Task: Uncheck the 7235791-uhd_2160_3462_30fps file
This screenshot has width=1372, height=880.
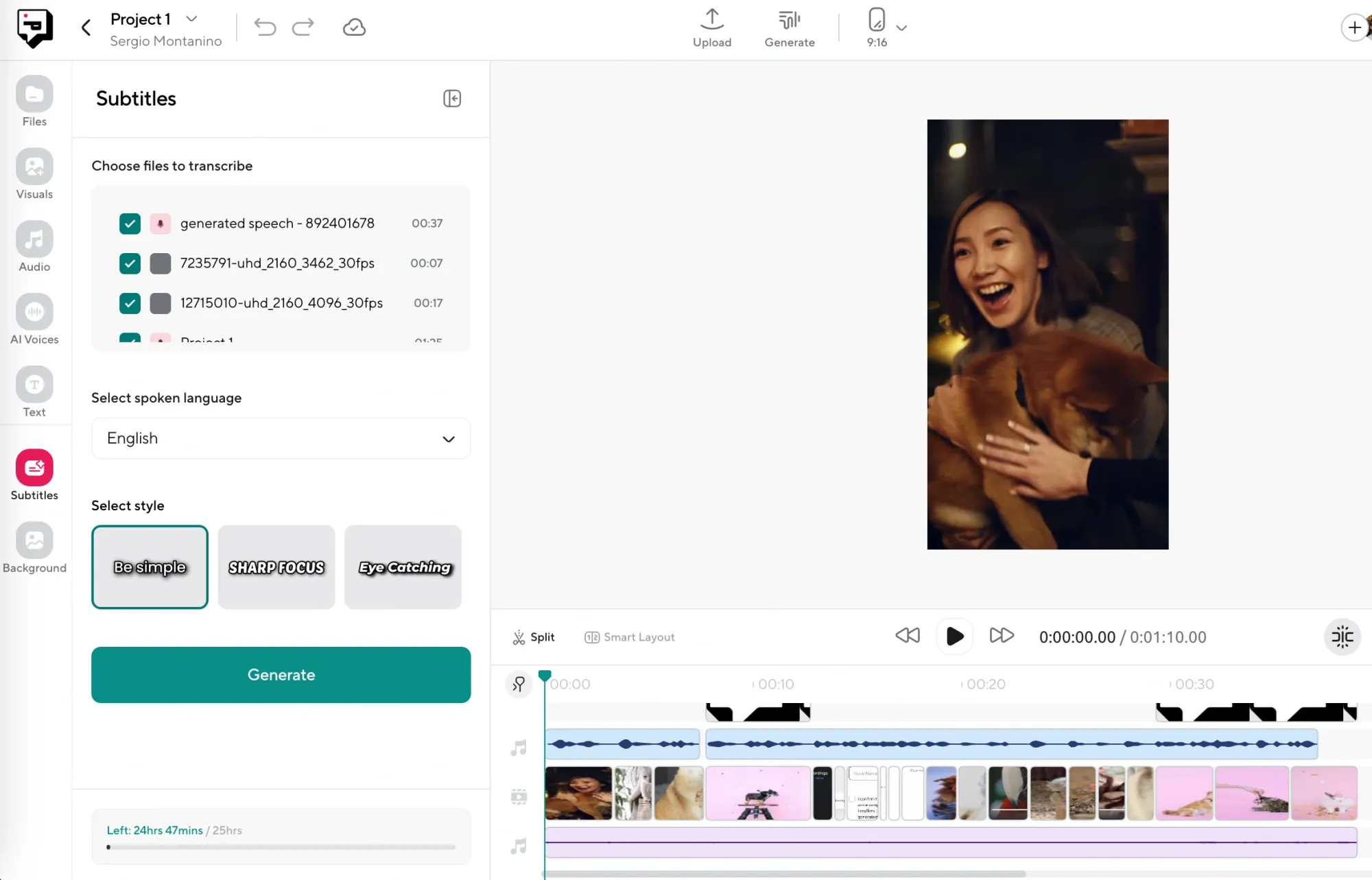Action: coord(130,263)
